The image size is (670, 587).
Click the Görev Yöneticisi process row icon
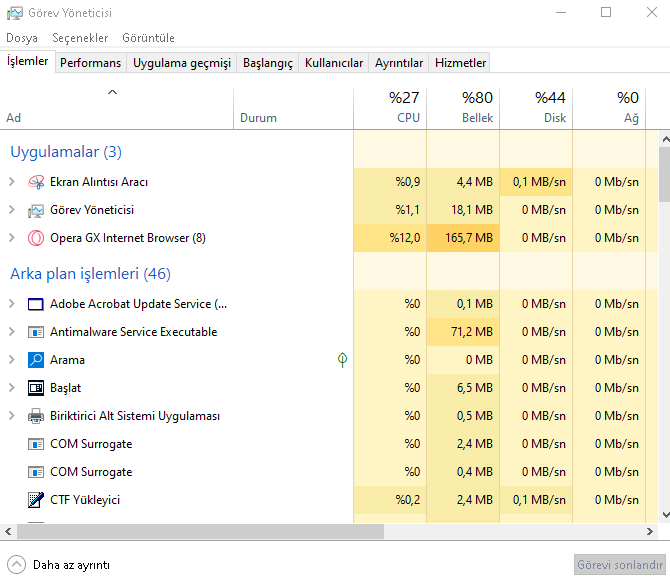36,210
